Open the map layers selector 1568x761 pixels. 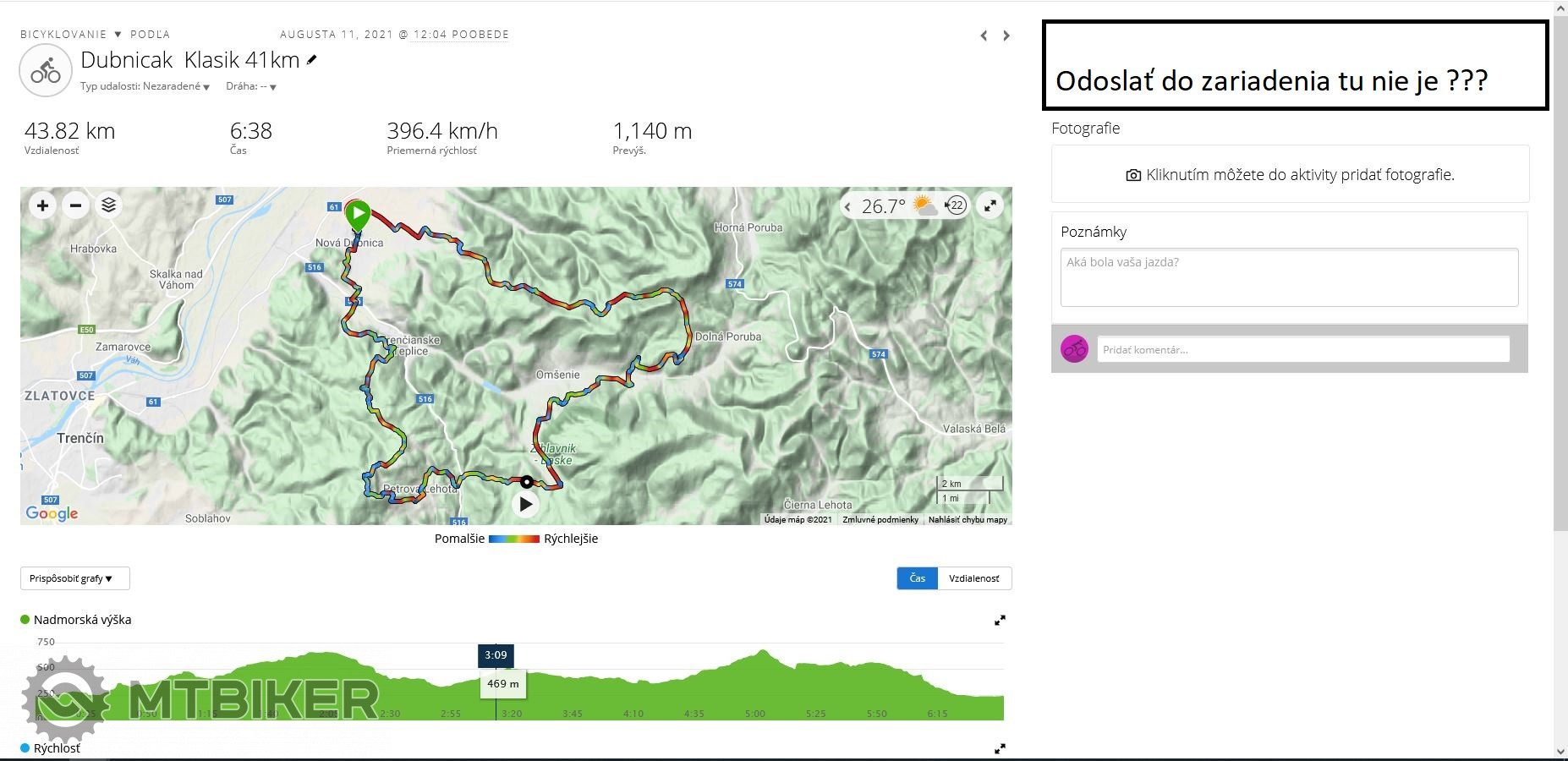(x=108, y=205)
